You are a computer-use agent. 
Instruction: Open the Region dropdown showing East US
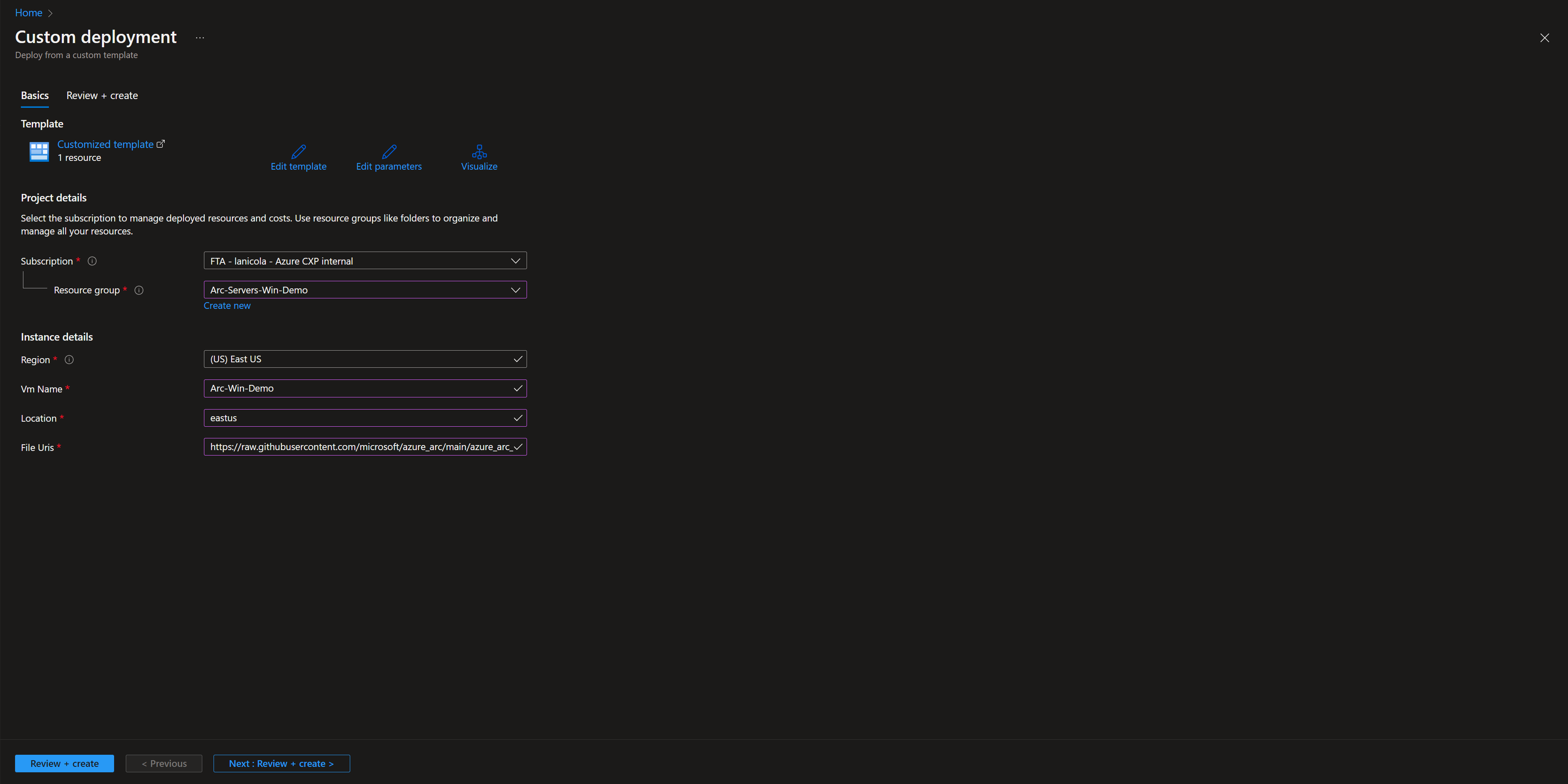pos(364,359)
